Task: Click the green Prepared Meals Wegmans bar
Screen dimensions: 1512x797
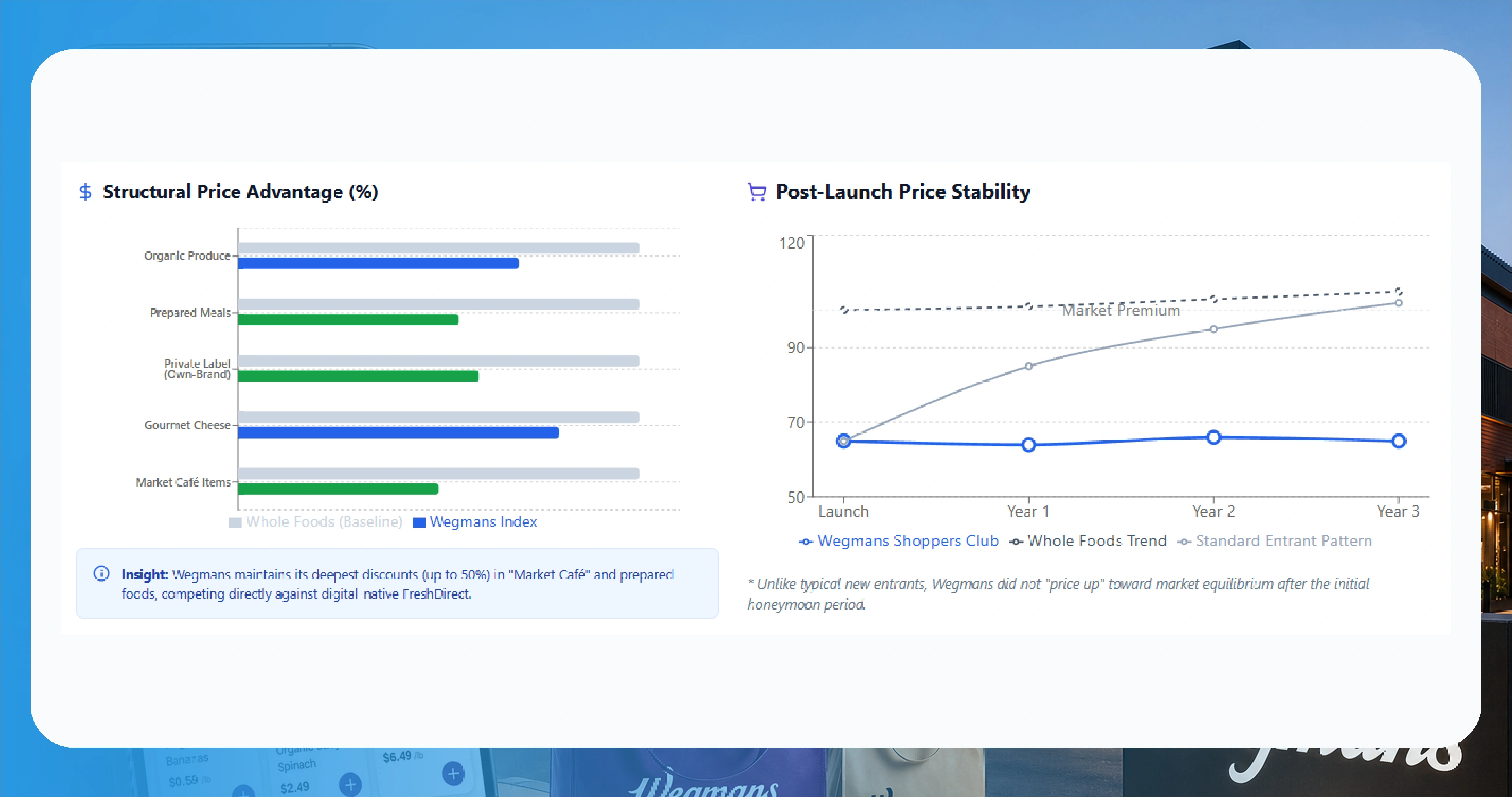Action: [x=348, y=320]
